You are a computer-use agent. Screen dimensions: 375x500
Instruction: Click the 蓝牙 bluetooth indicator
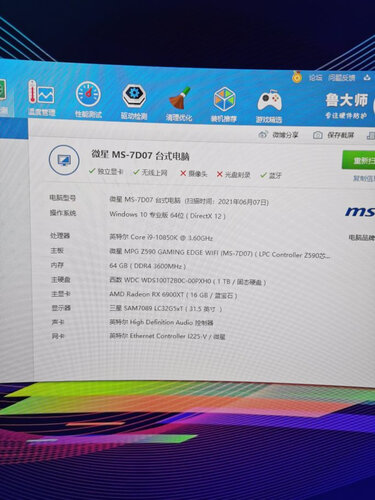(x=271, y=175)
